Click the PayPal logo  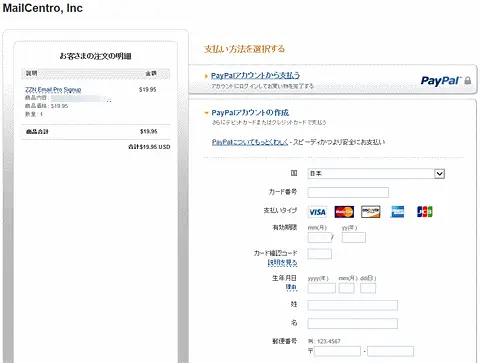[x=441, y=80]
